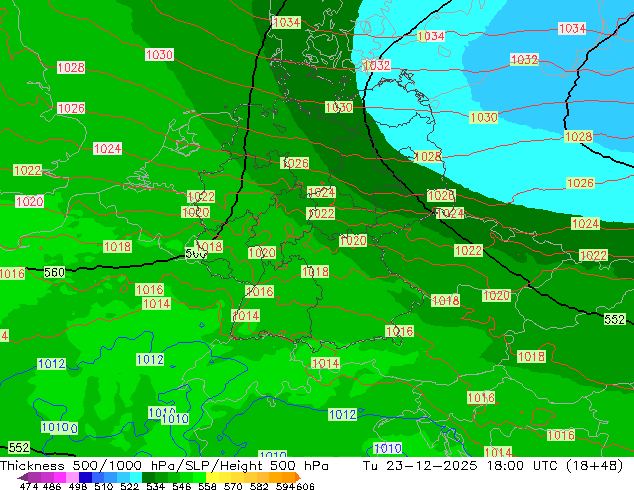Click legend value '510'
634x490 pixels.
(104, 486)
